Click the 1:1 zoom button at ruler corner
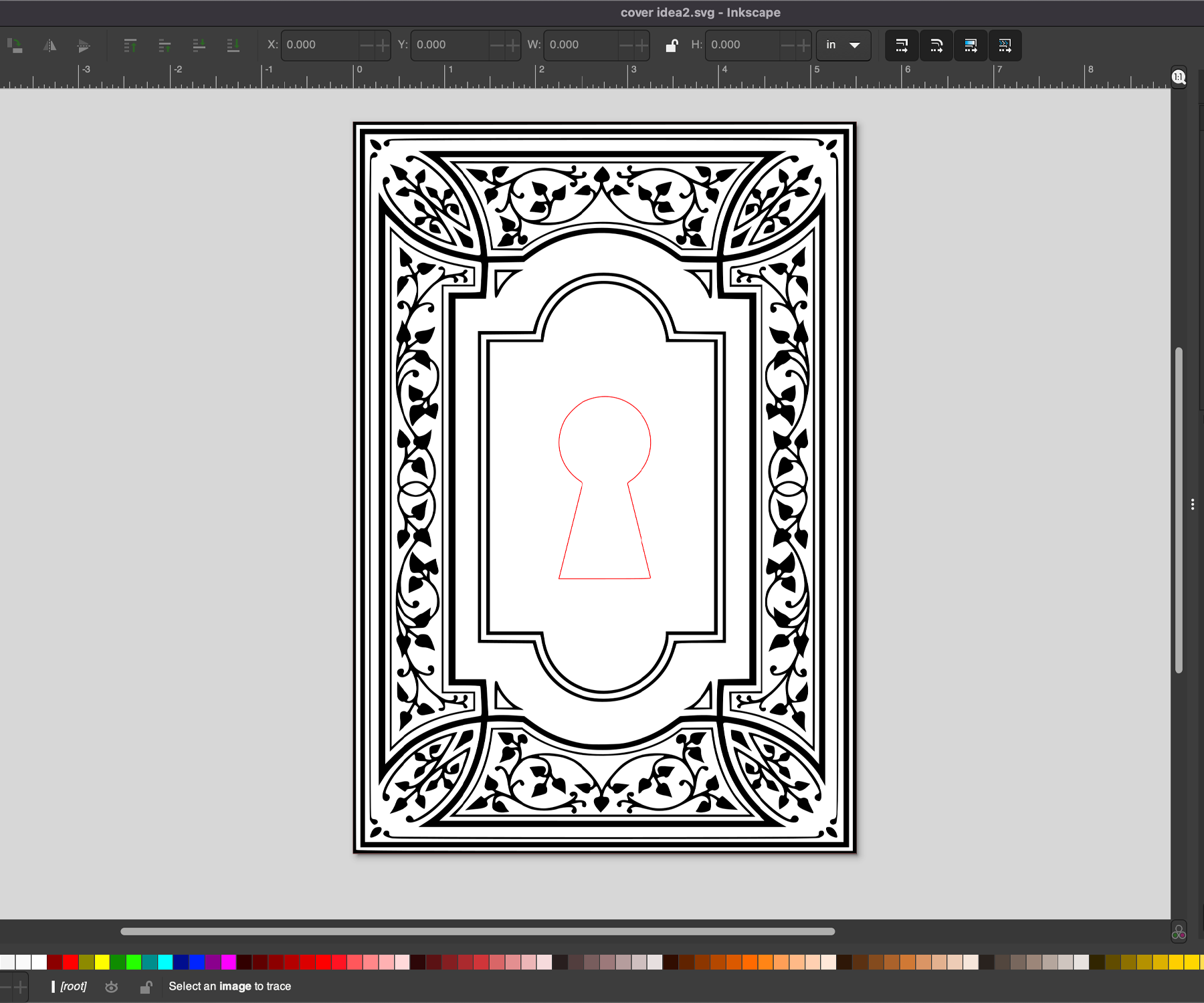 1179,78
